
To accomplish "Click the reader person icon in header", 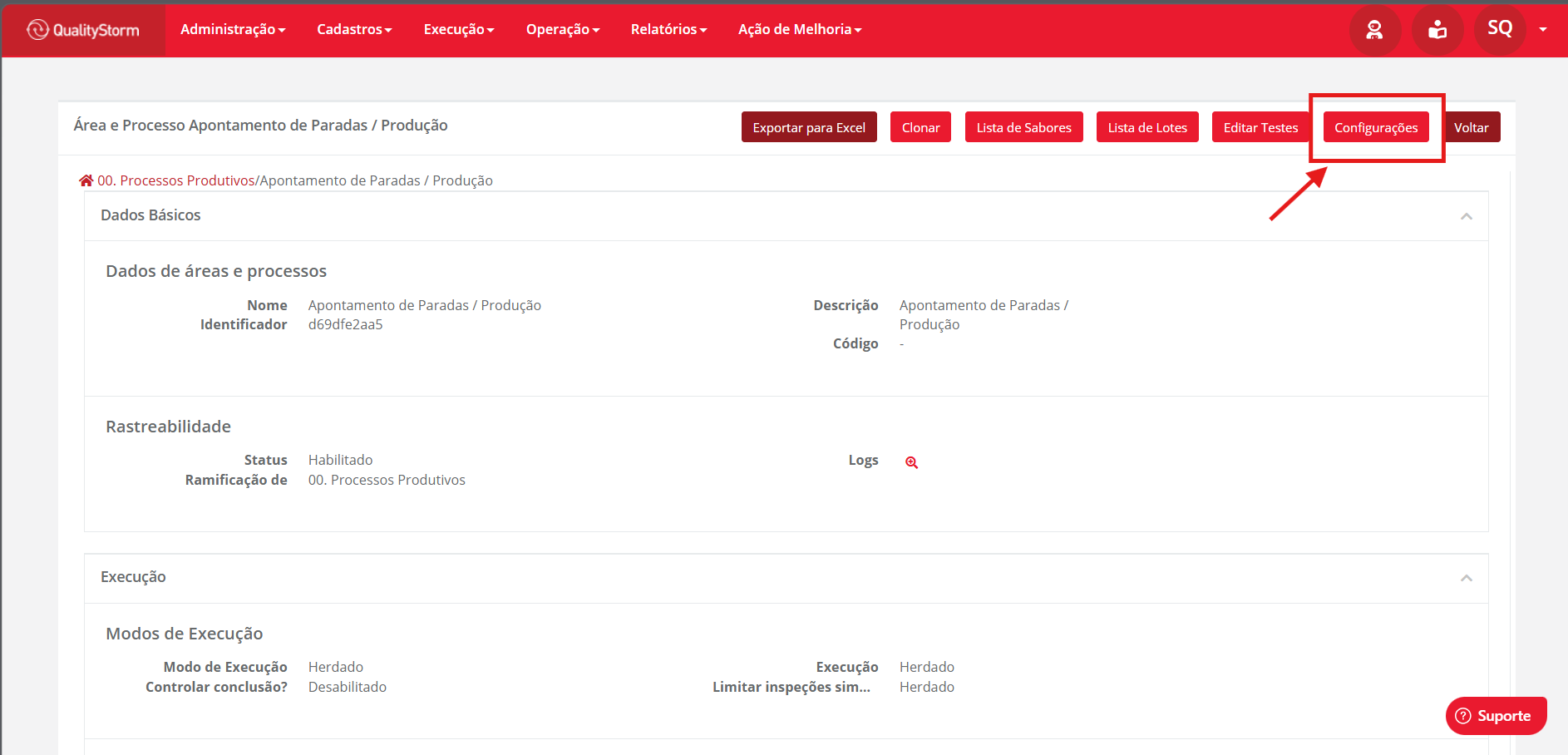I will (x=1437, y=30).
